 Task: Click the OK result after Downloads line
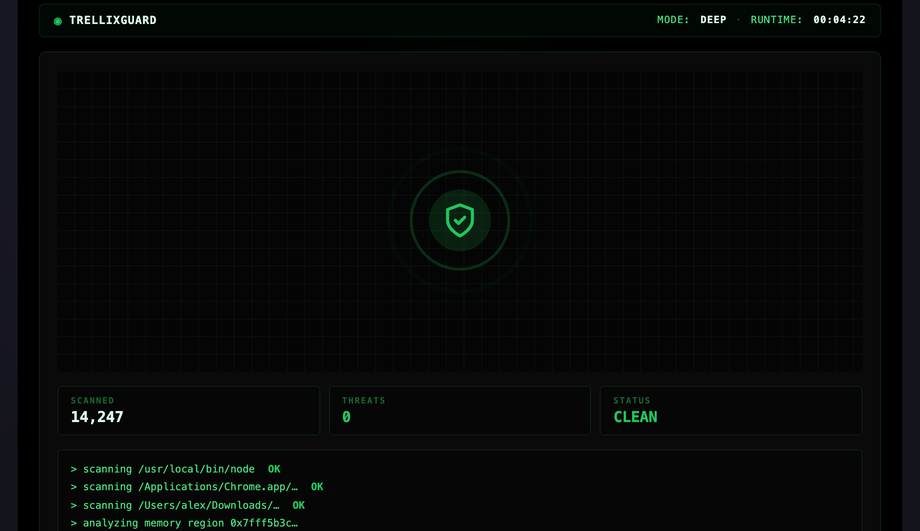click(299, 505)
